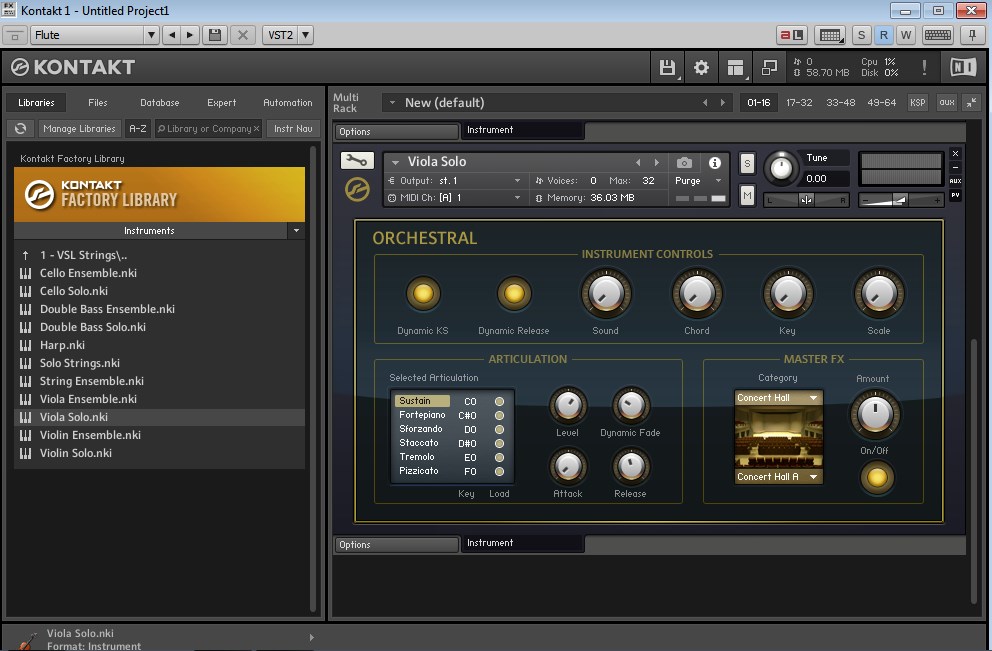Click the Tune knob
Image resolution: width=992 pixels, height=651 pixels.
click(782, 168)
